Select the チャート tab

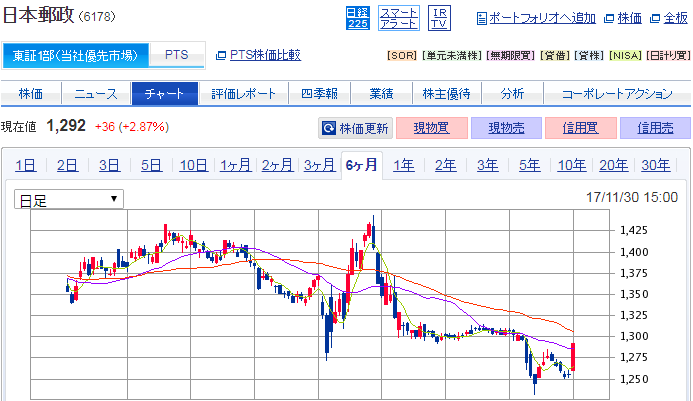[x=164, y=94]
